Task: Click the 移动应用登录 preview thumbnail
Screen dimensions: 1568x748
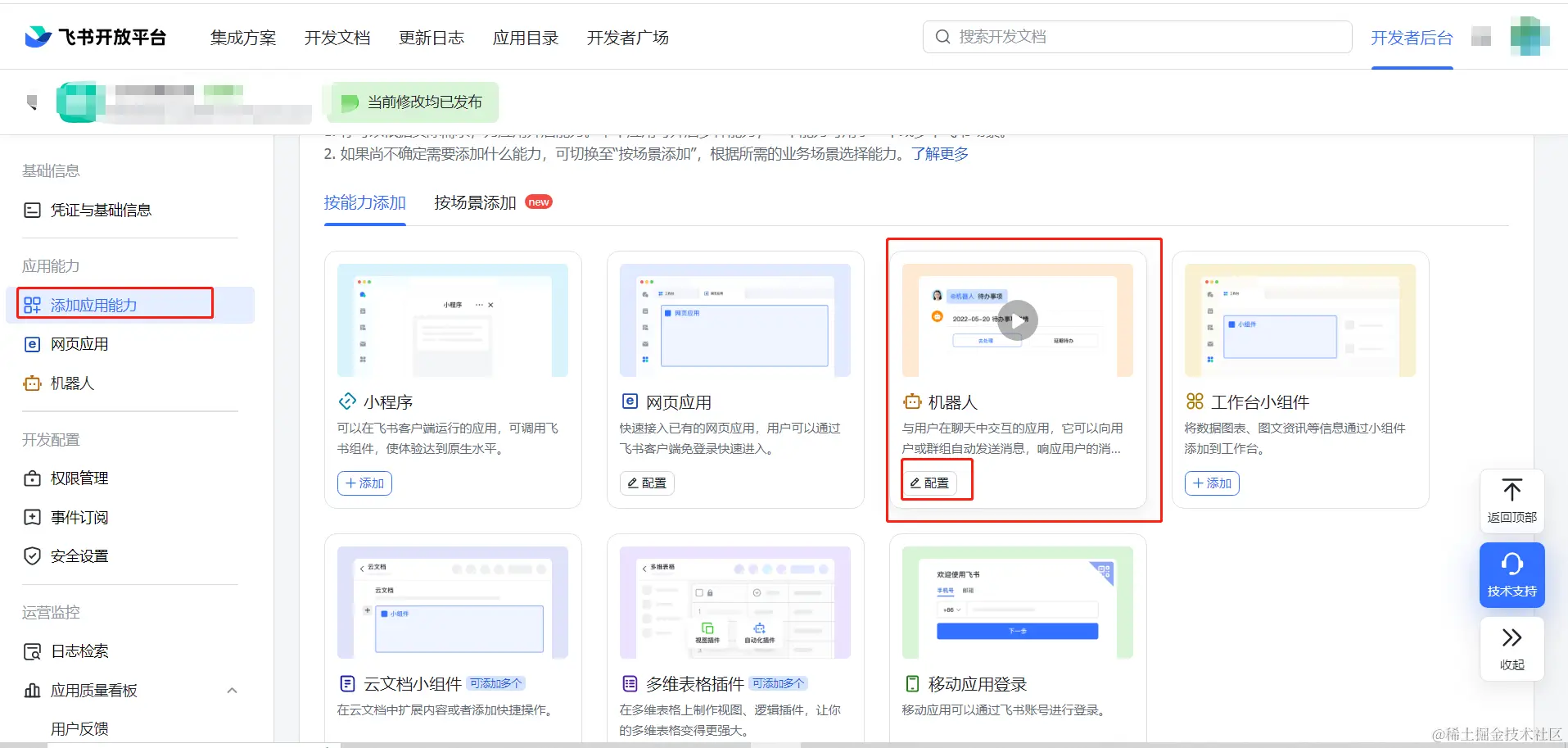Action: click(1018, 602)
